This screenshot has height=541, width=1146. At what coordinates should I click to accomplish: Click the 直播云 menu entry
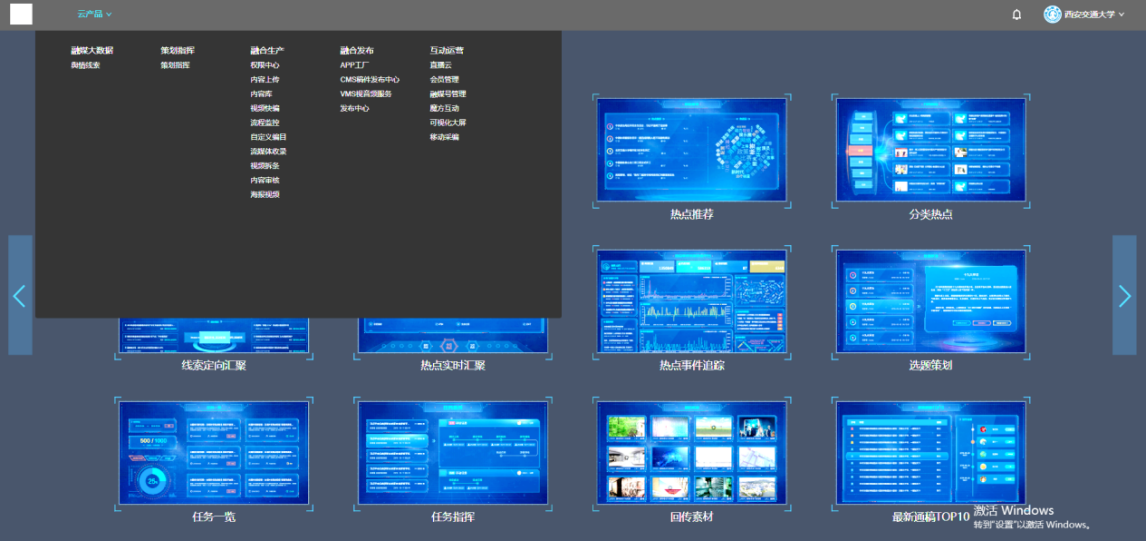(x=441, y=65)
